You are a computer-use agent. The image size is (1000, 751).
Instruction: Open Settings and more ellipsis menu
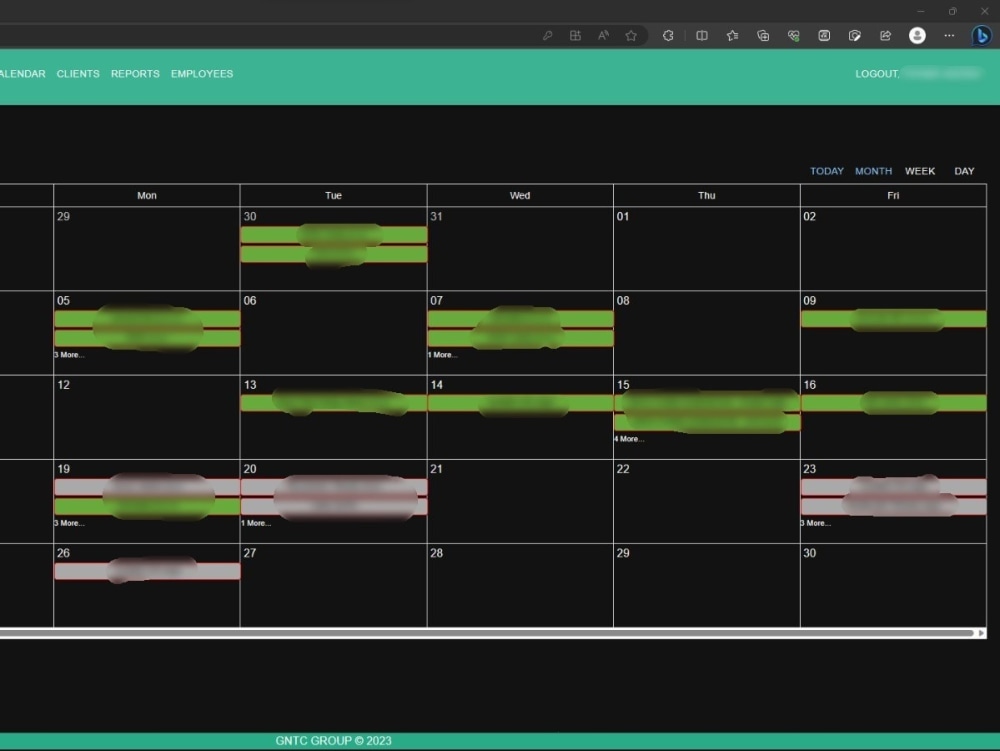coord(949,36)
